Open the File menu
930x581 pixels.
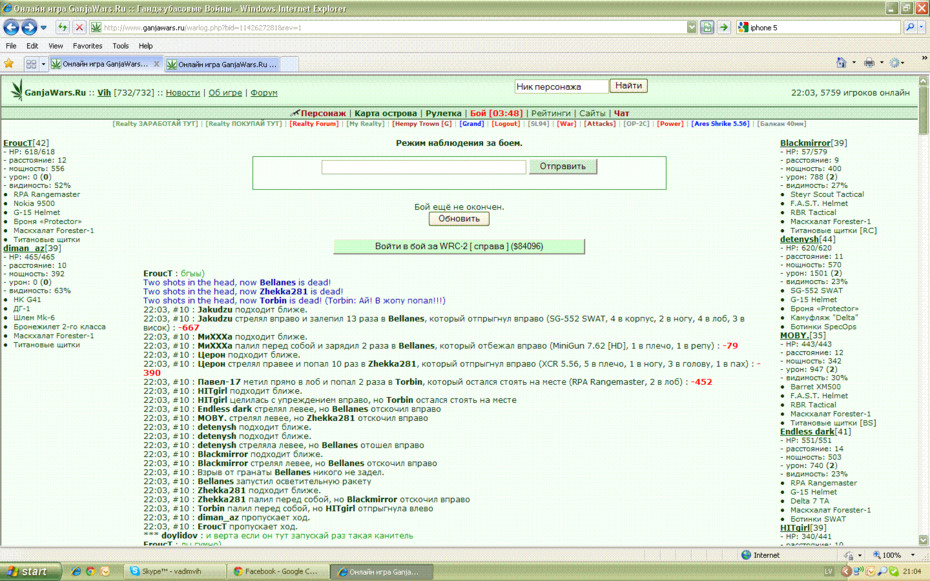point(11,46)
